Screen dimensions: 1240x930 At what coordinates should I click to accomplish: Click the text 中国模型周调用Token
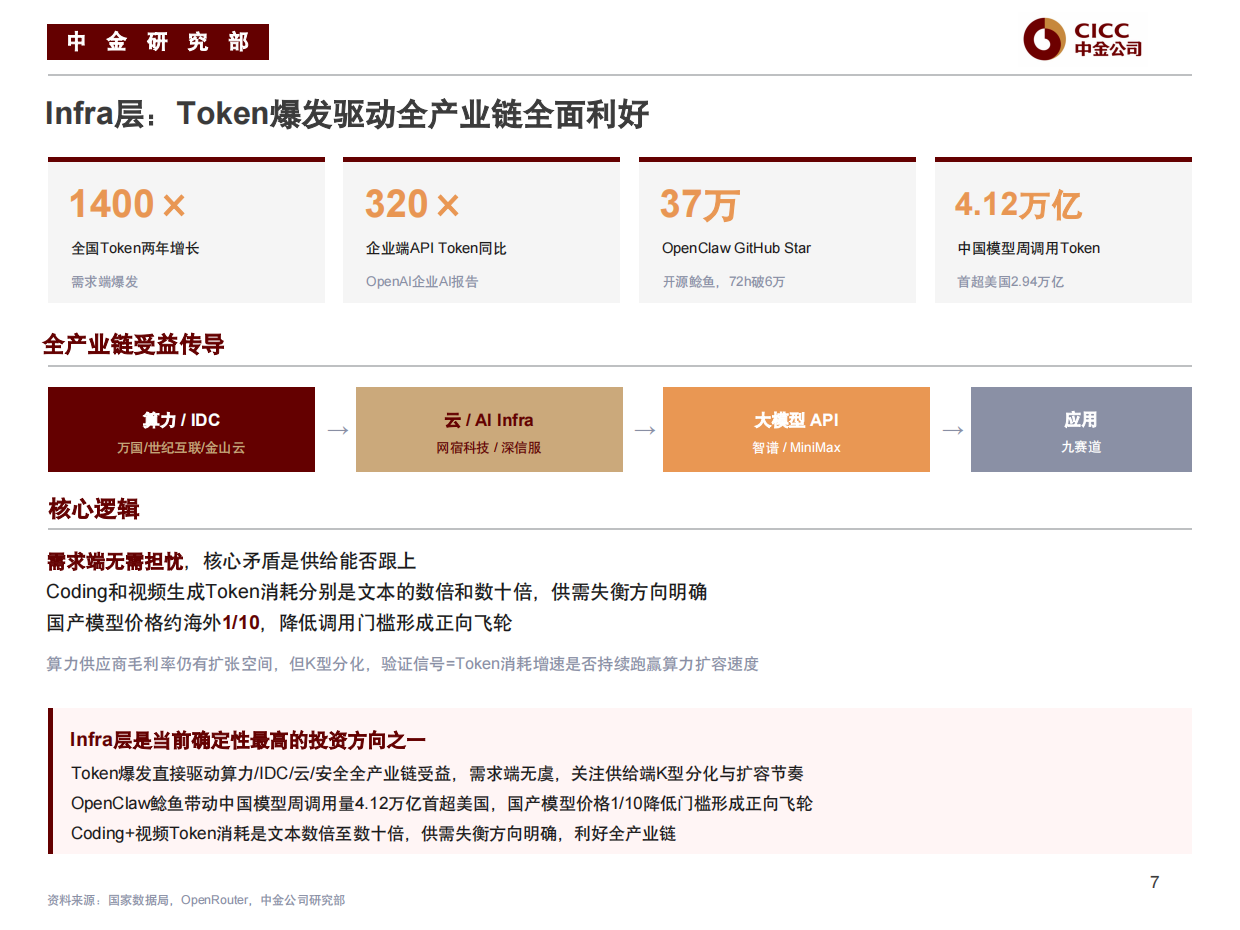1029,248
